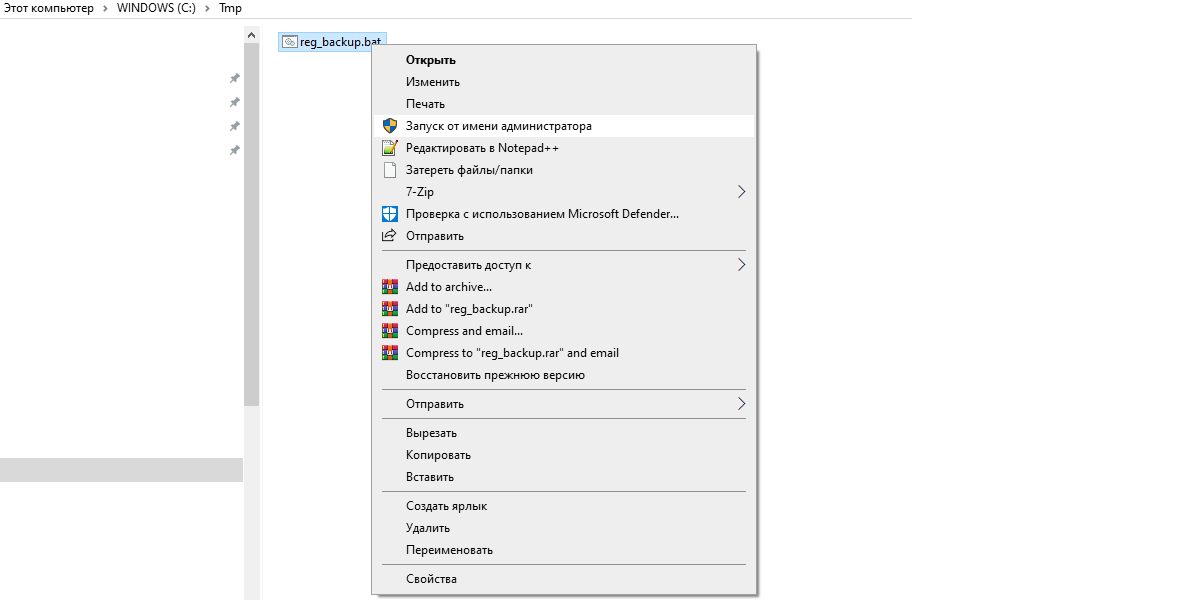The image size is (1200, 600).
Task: Select Изменить in the context menu
Action: 432,82
